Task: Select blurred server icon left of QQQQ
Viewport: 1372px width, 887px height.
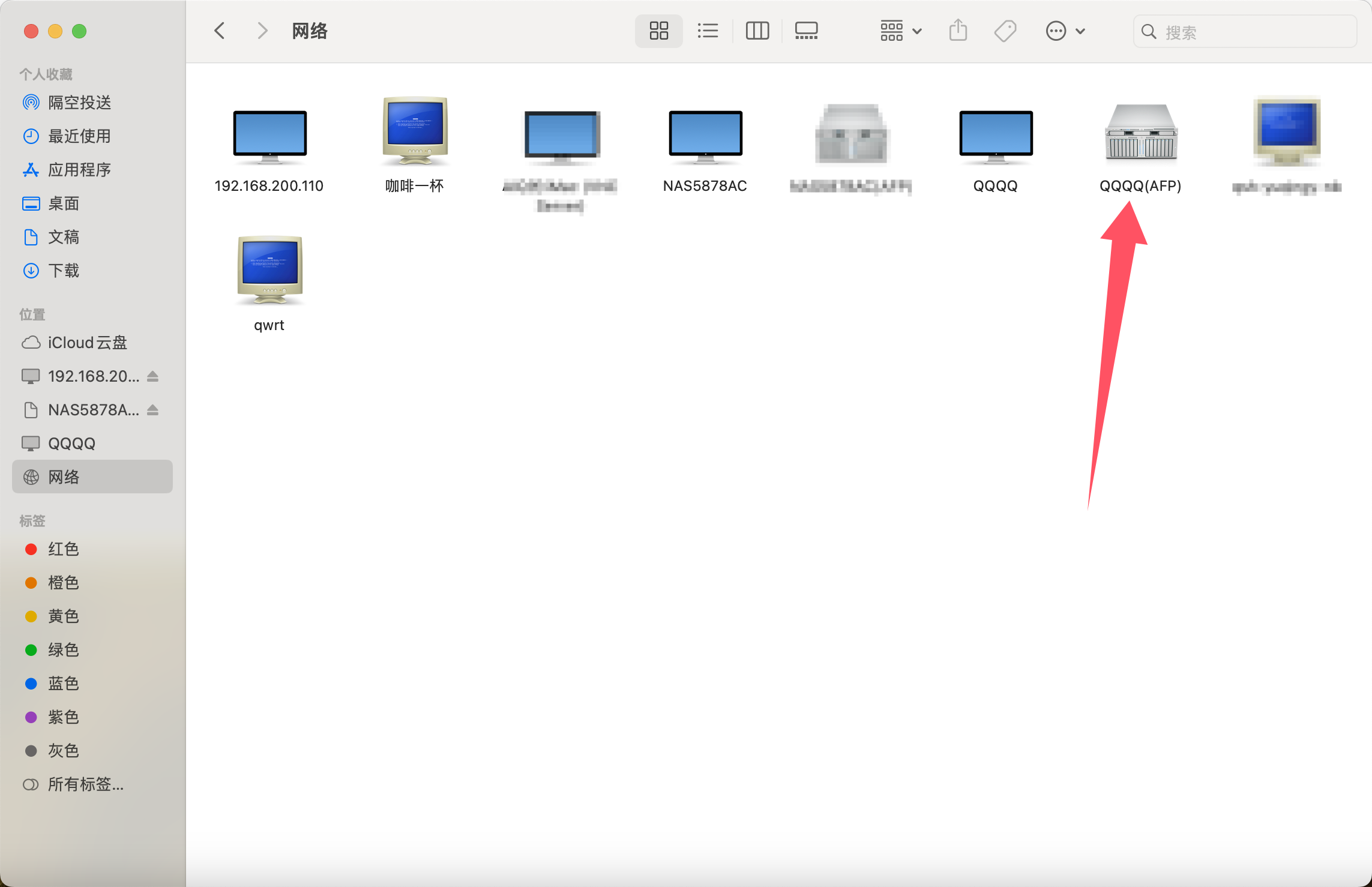Action: point(851,133)
